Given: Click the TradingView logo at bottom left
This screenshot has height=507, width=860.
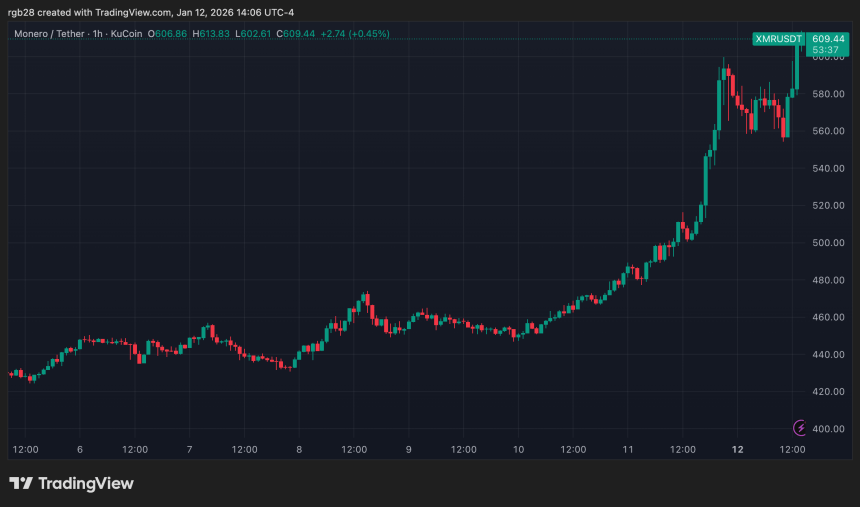Looking at the screenshot, I should 71,484.
